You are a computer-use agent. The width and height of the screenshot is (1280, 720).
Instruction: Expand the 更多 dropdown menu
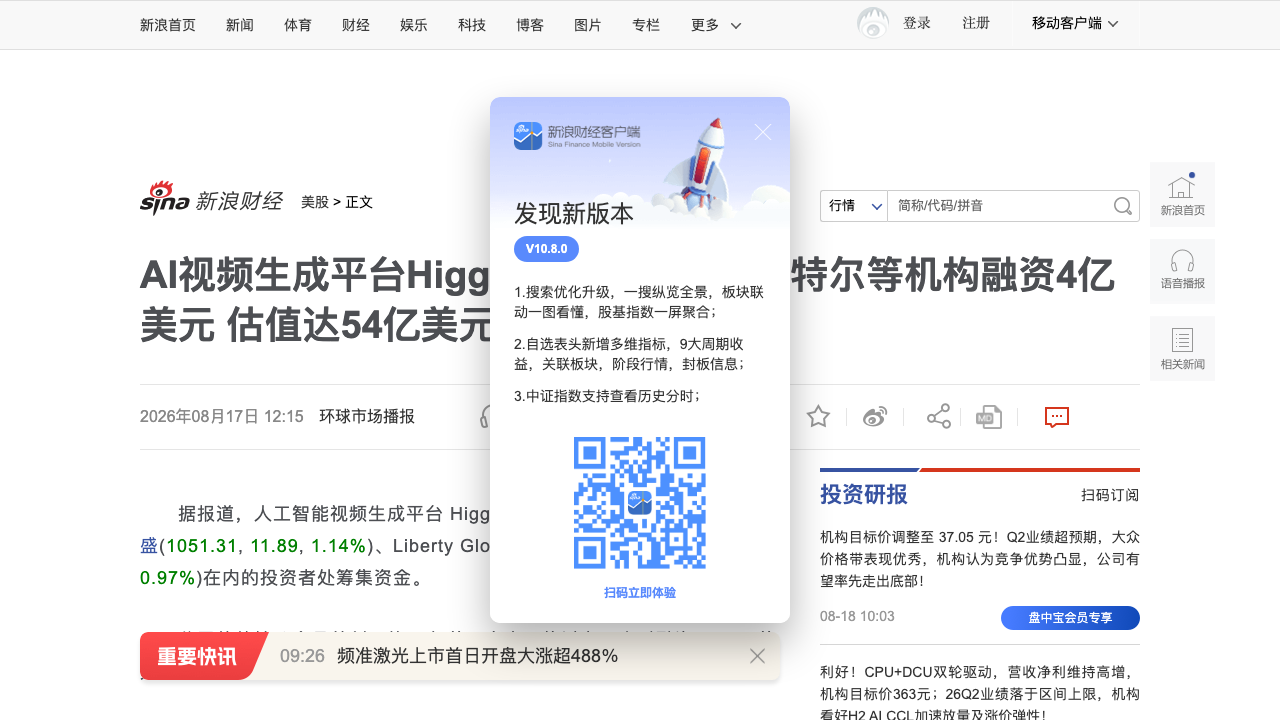click(716, 25)
